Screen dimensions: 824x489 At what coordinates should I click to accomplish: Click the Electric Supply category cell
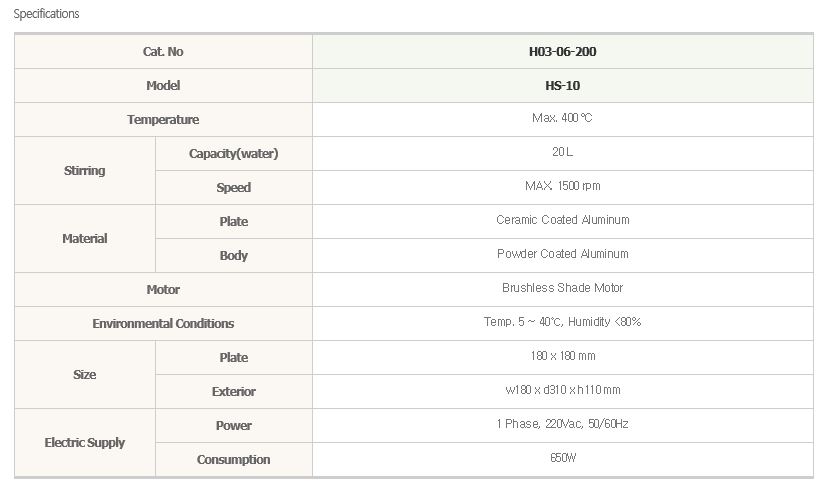point(84,443)
